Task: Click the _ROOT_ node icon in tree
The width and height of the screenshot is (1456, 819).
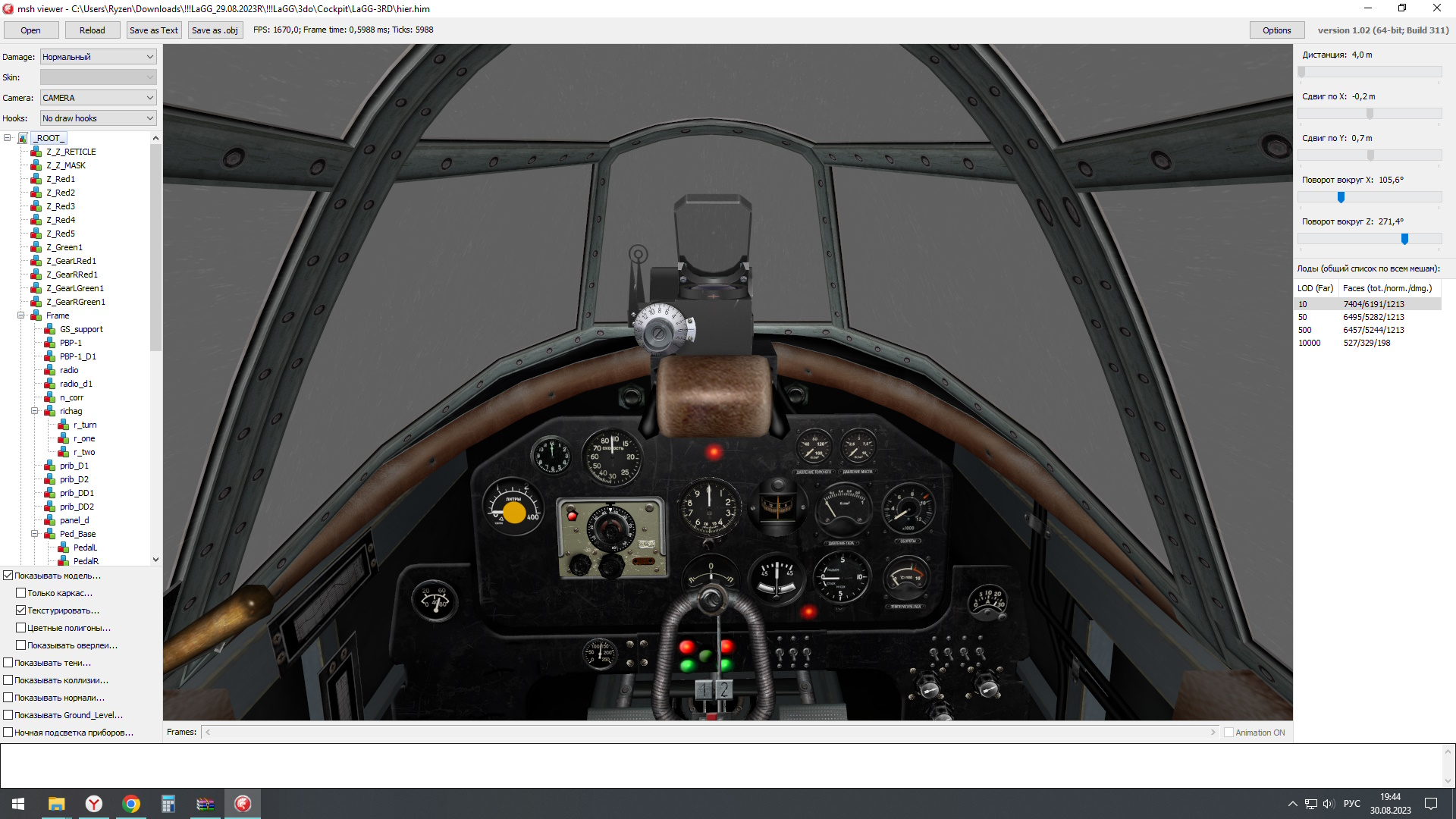Action: (23, 138)
